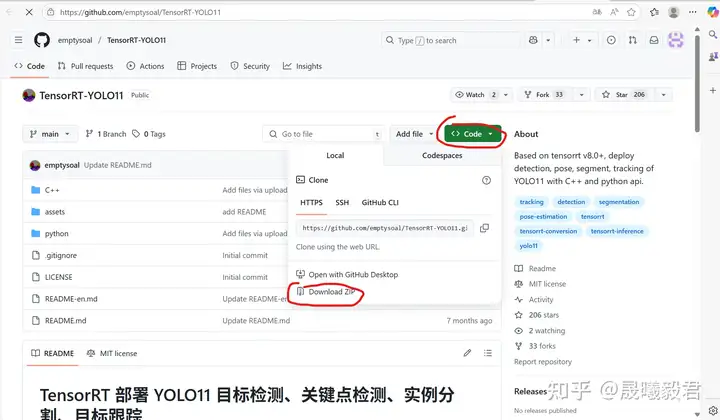Image resolution: width=720 pixels, height=420 pixels.
Task: Open the Report repository link
Action: (543, 362)
